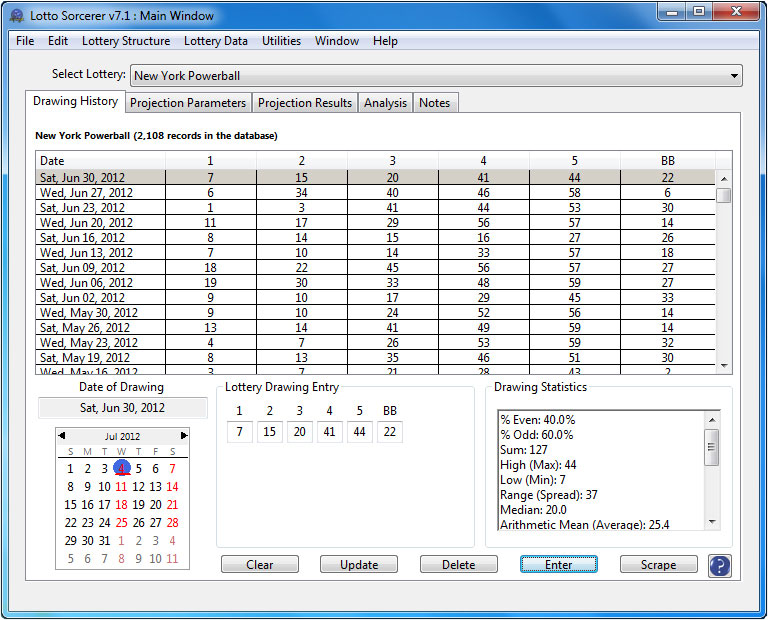This screenshot has width=768, height=620.
Task: Click entry field 2 containing 15
Action: (x=269, y=432)
